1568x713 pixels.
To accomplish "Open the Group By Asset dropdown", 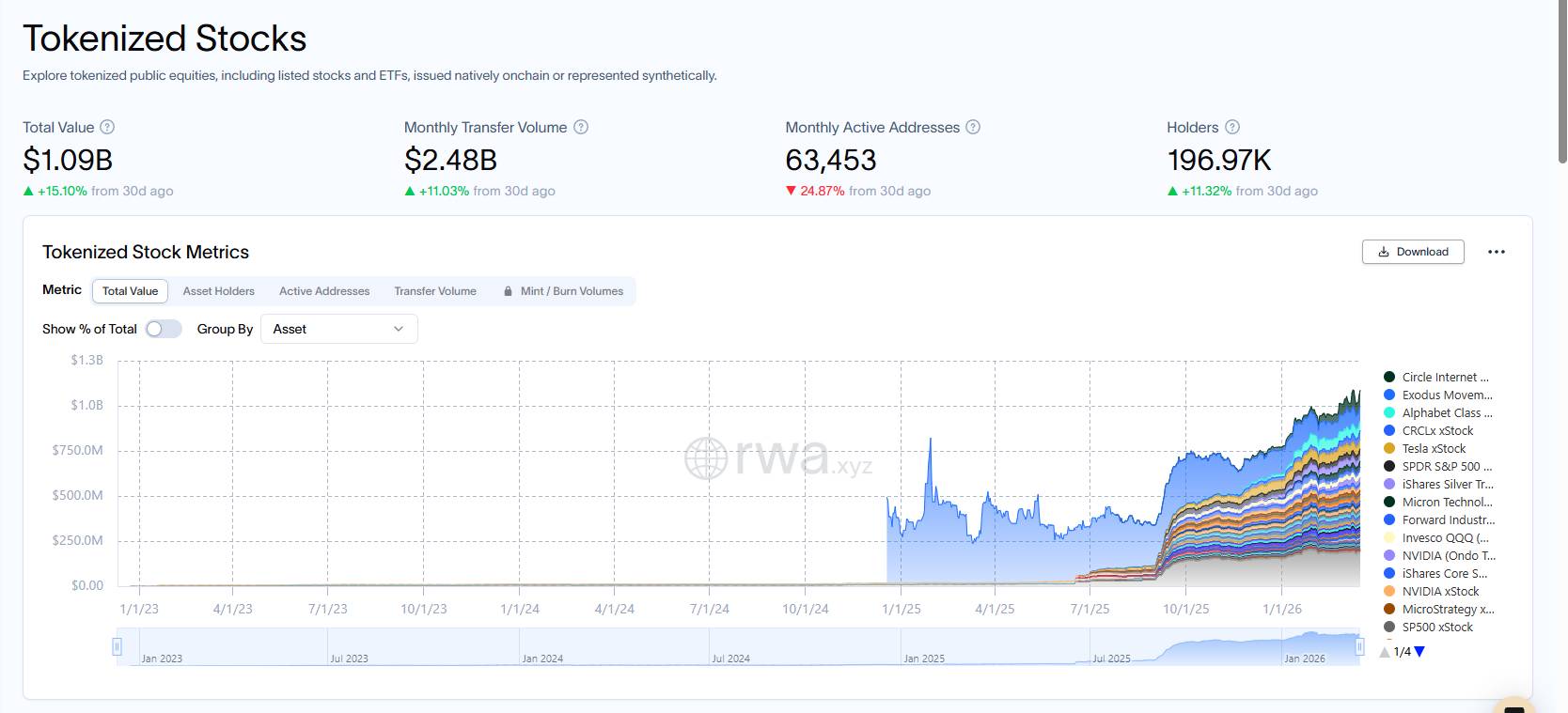I will [x=338, y=329].
